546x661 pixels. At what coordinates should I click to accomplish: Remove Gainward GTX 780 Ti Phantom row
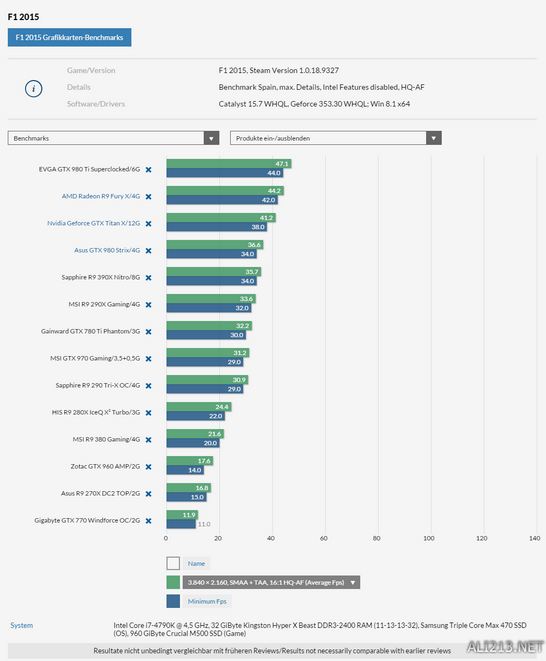[148, 331]
